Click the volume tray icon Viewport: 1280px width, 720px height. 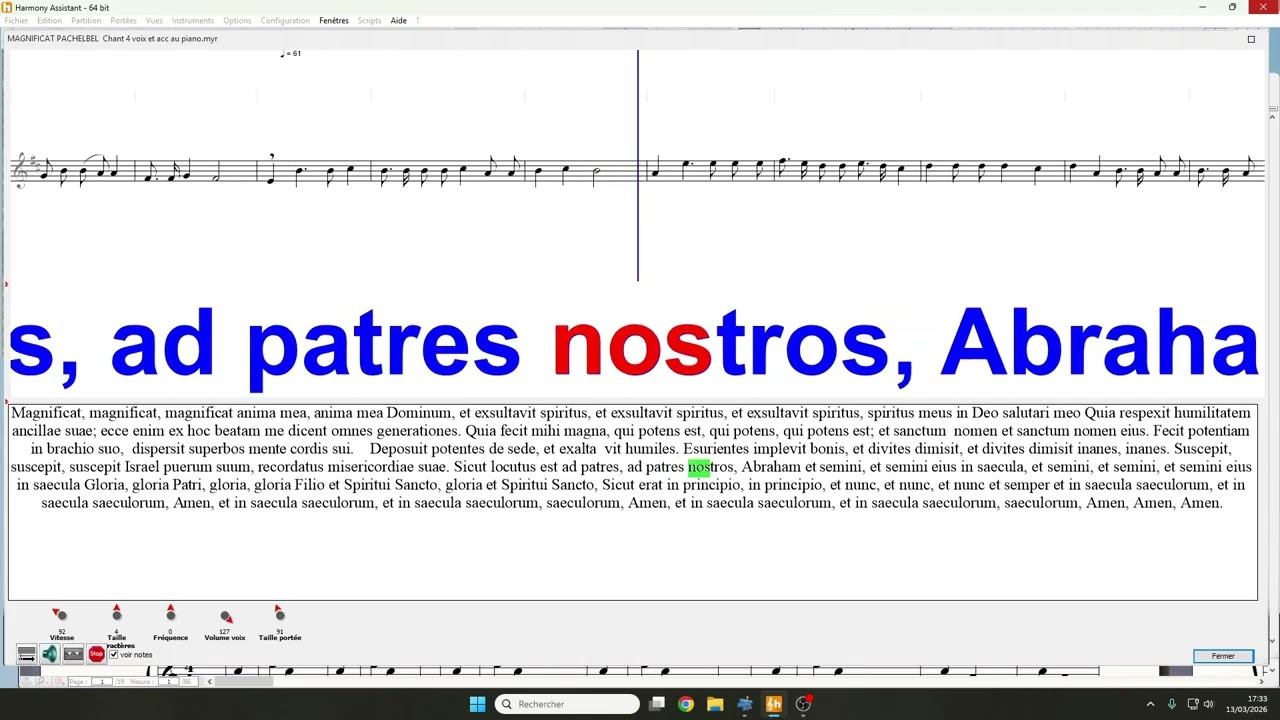1208,704
